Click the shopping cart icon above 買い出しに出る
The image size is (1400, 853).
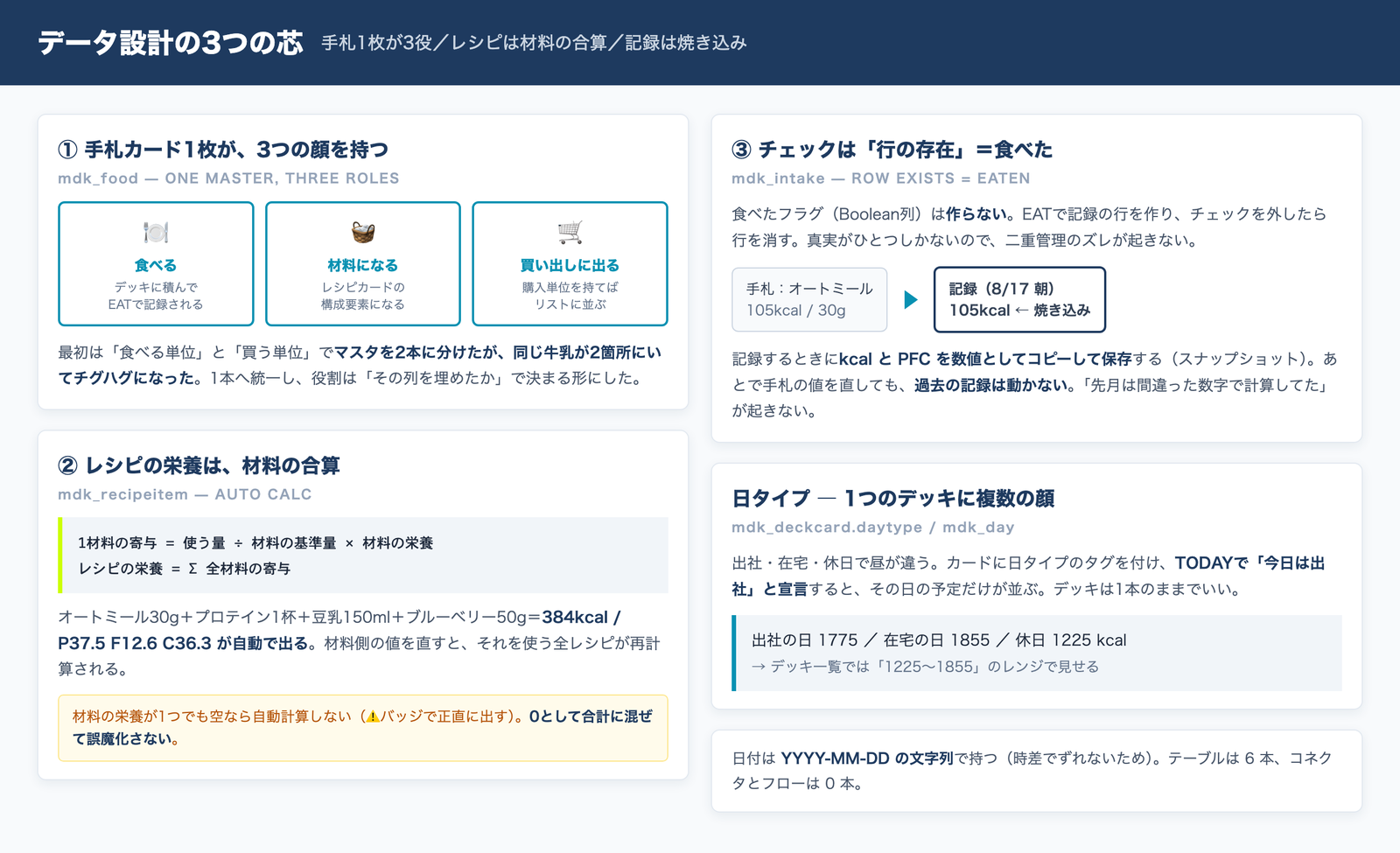pos(570,232)
